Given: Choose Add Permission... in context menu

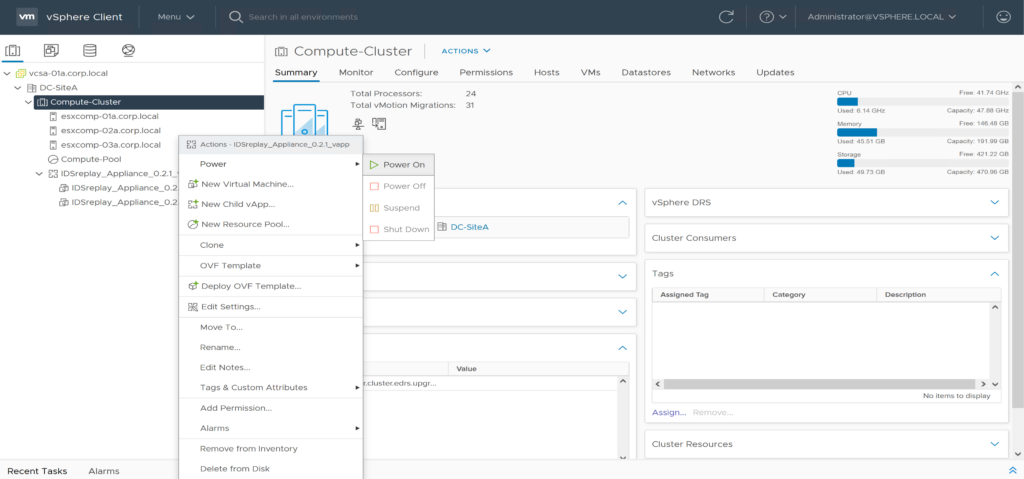Looking at the screenshot, I should click(271, 408).
